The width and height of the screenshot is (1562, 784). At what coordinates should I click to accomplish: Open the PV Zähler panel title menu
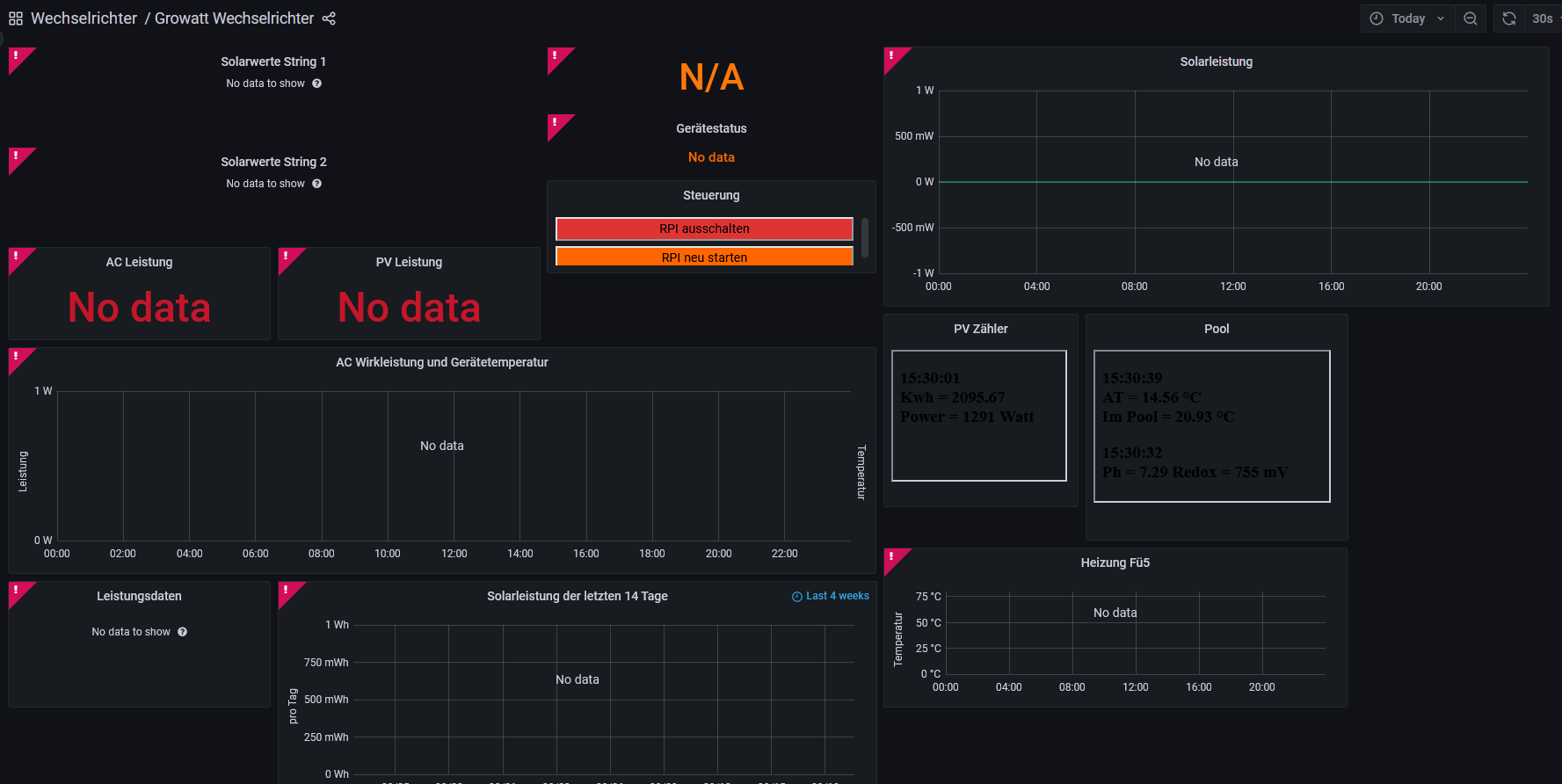point(980,329)
